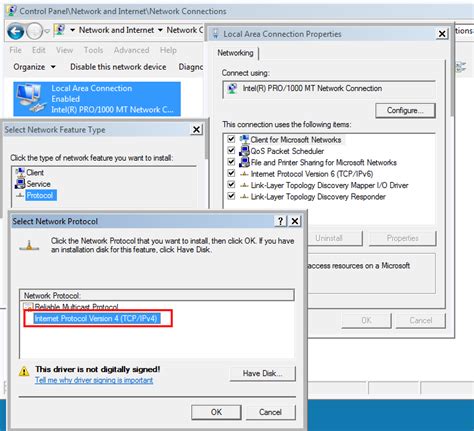Click the Back navigation arrow button
Viewport: 474px width, 431px height.
[x=16, y=31]
